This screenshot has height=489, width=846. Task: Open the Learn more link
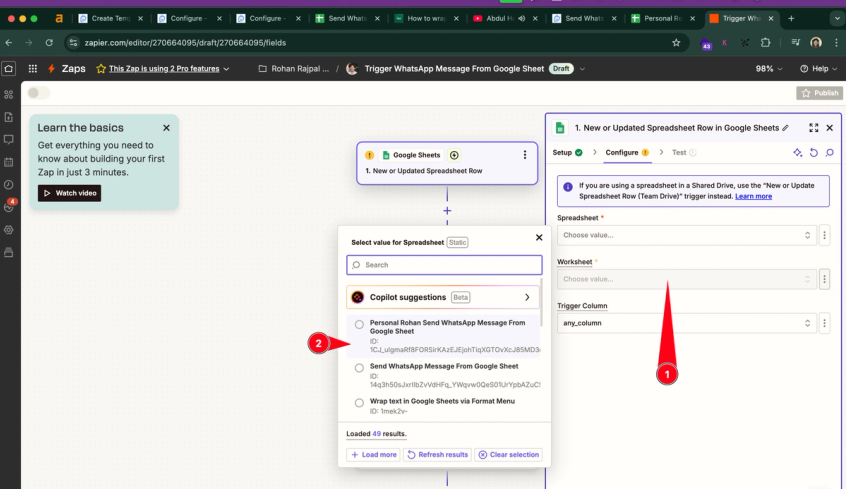[753, 196]
